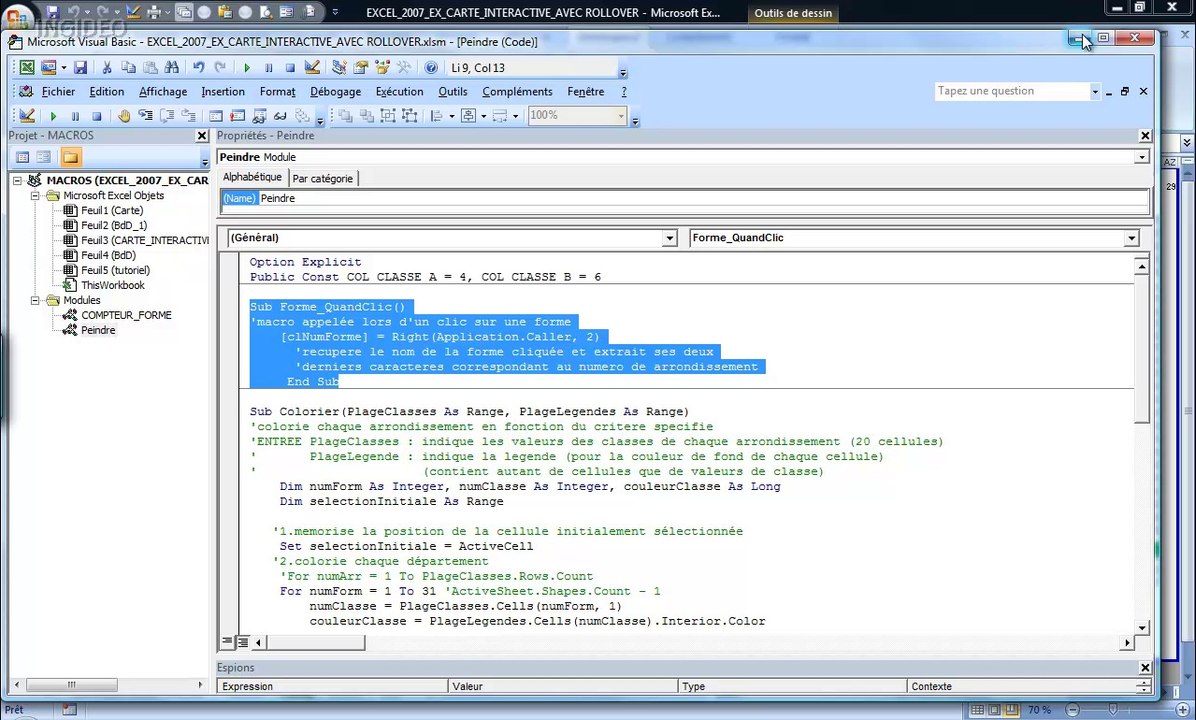
Task: Open the Exécution menu
Action: 399,92
